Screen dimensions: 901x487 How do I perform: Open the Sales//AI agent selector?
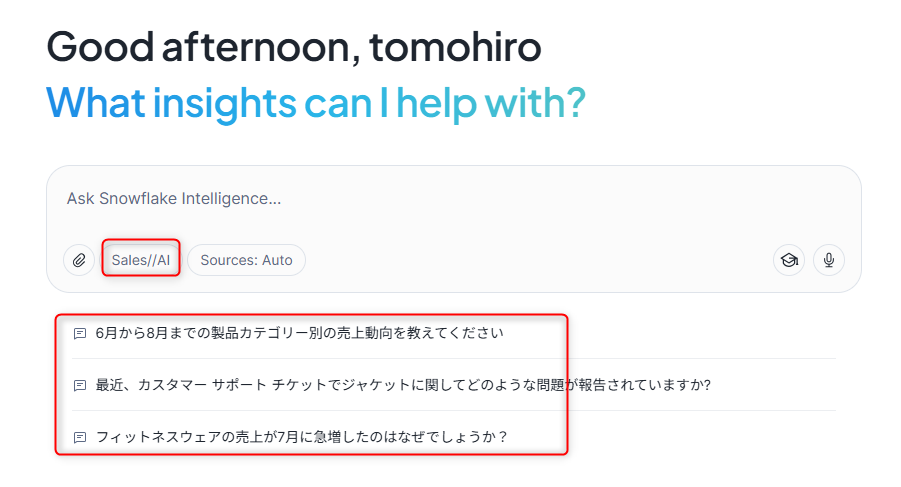pos(141,260)
